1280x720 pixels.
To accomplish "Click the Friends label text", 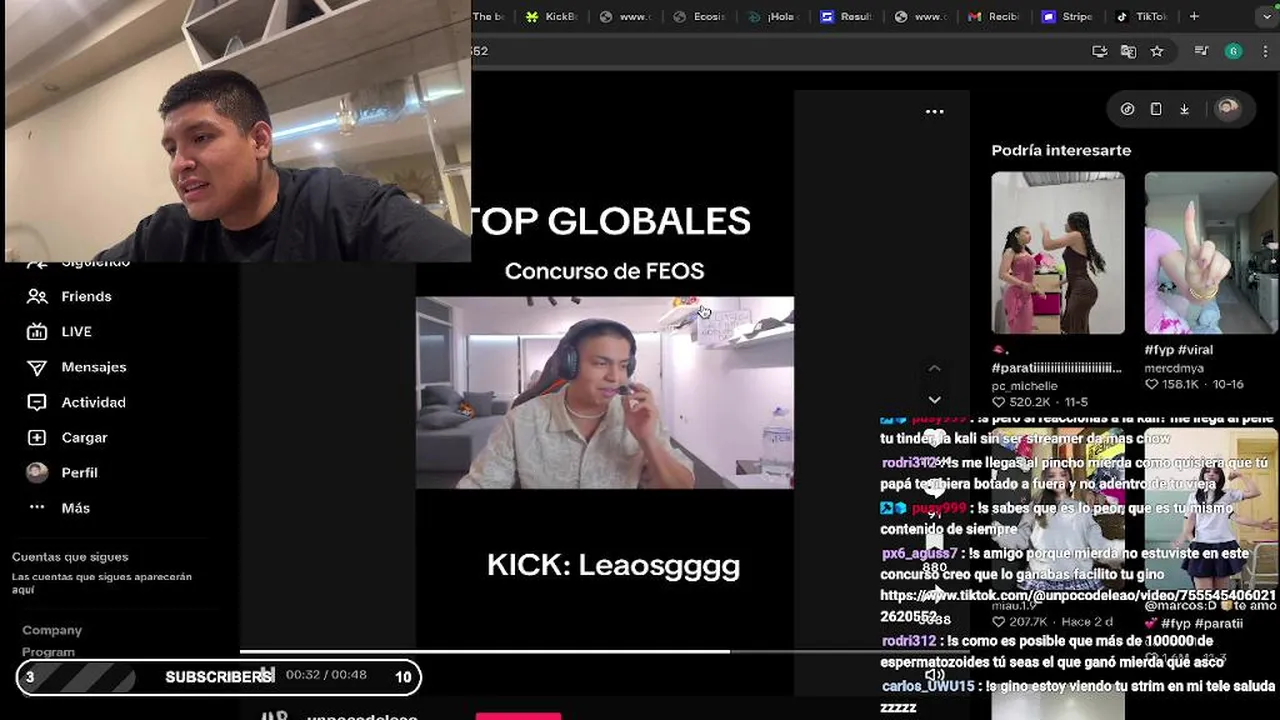I will coord(86,296).
